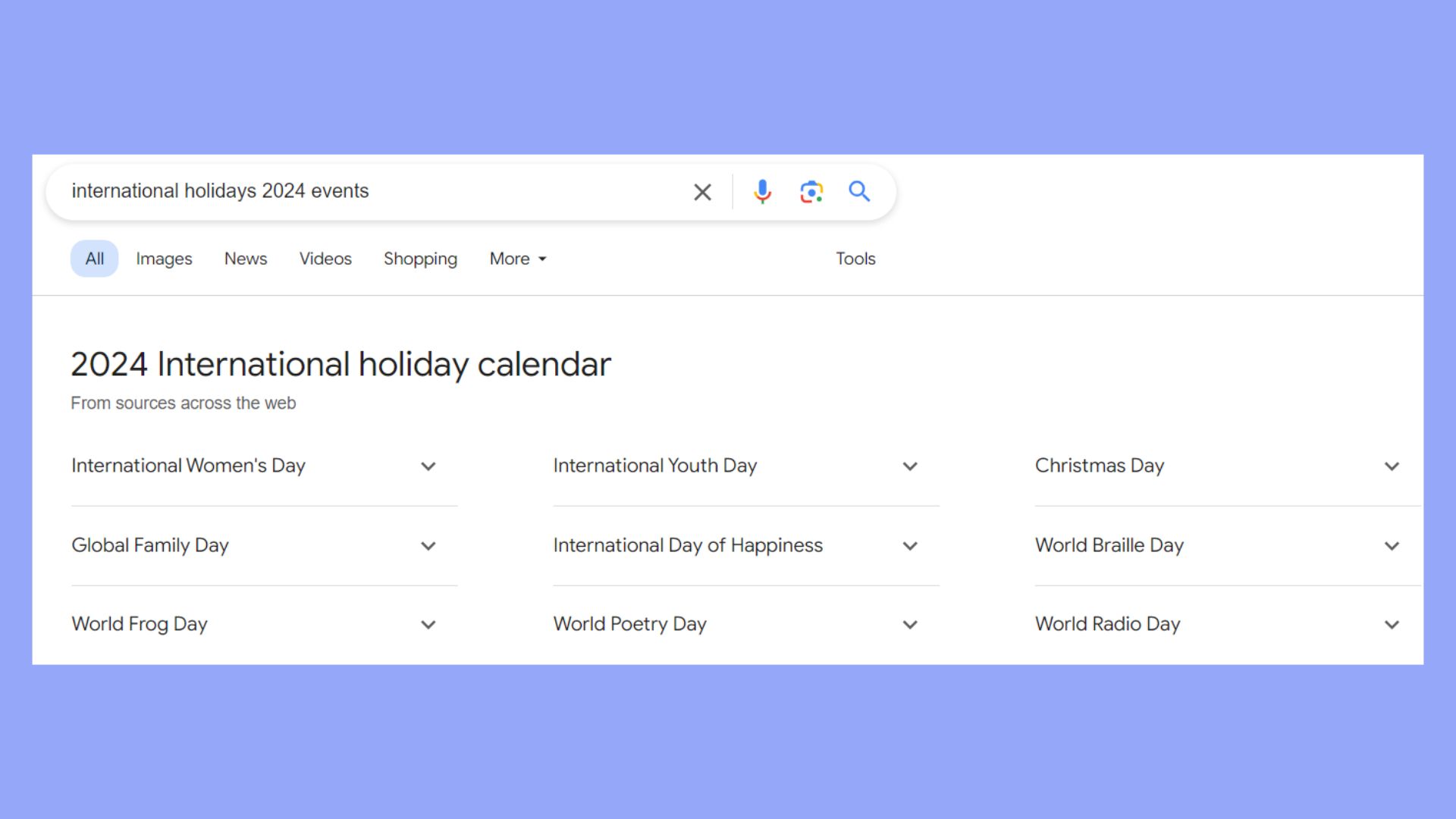Open Google Lens image search icon
This screenshot has width=1456, height=819.
click(x=811, y=192)
